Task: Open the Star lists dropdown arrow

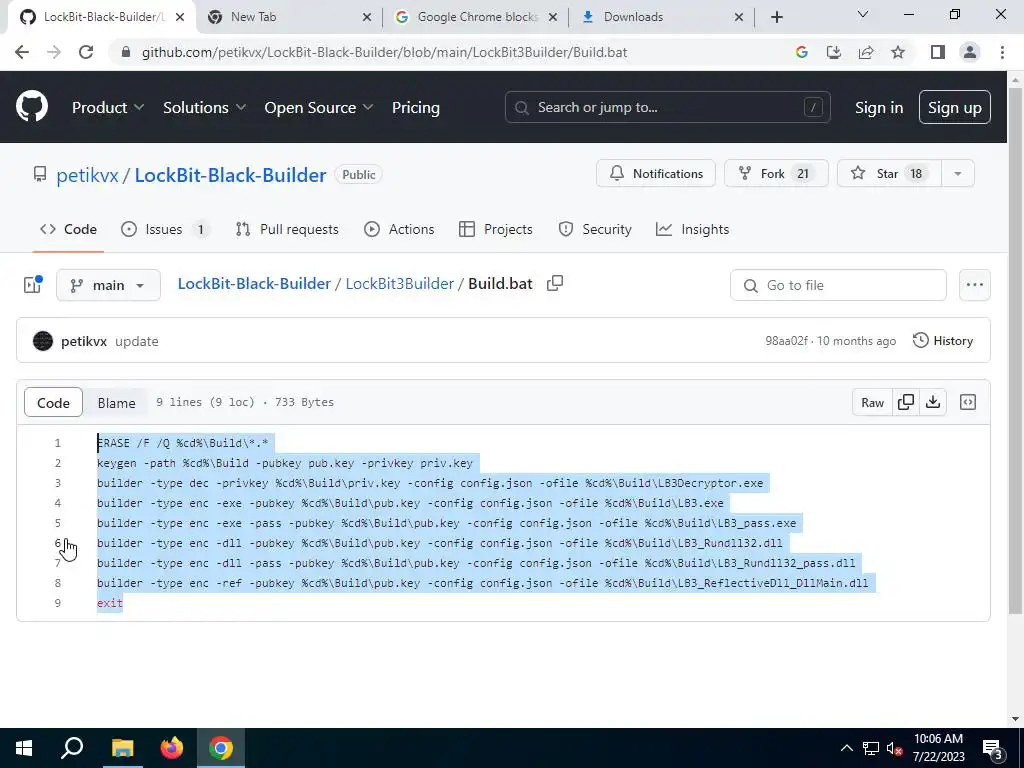Action: [x=958, y=174]
